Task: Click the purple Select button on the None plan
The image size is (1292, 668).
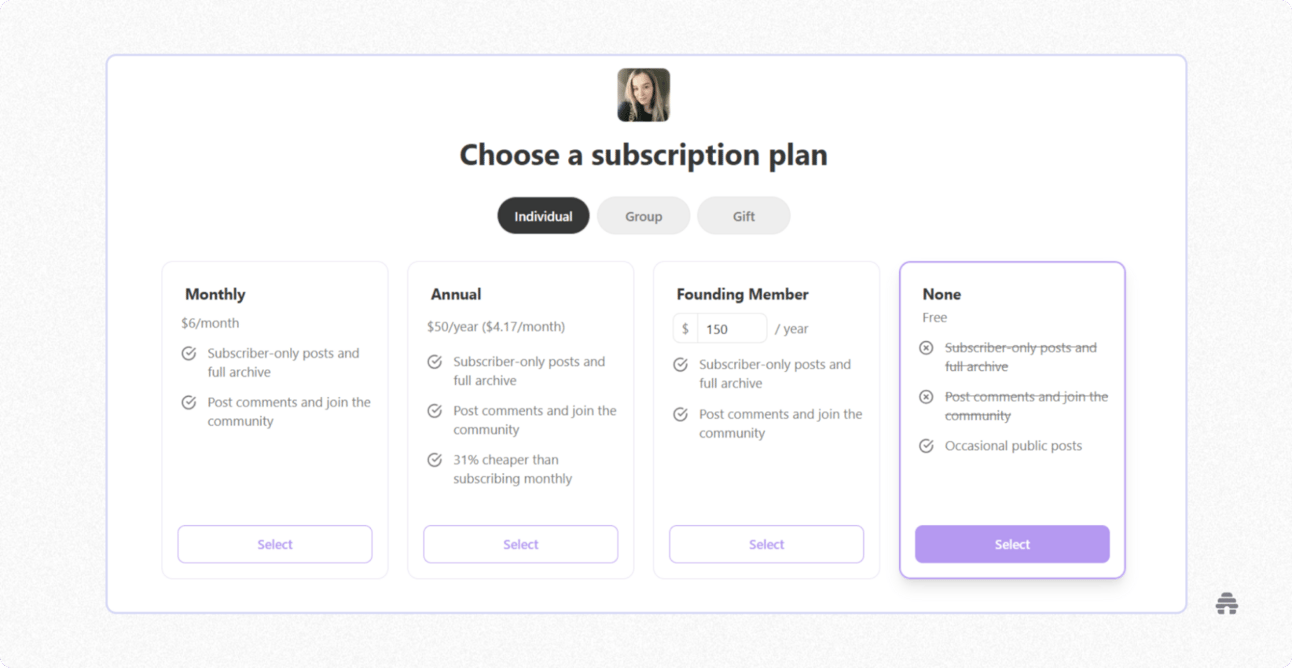Action: [x=1012, y=544]
